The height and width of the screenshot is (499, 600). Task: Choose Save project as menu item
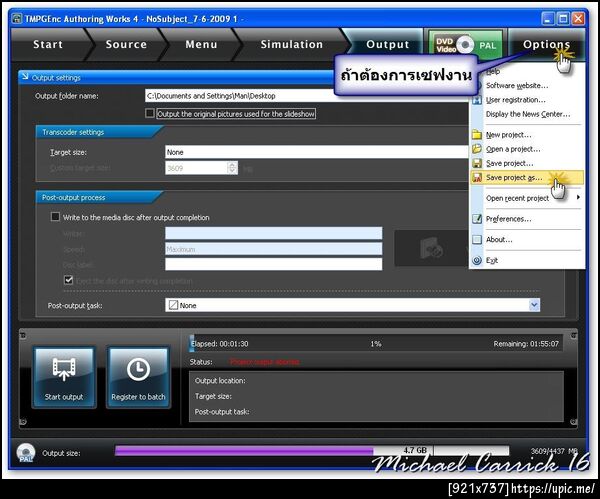coord(527,178)
